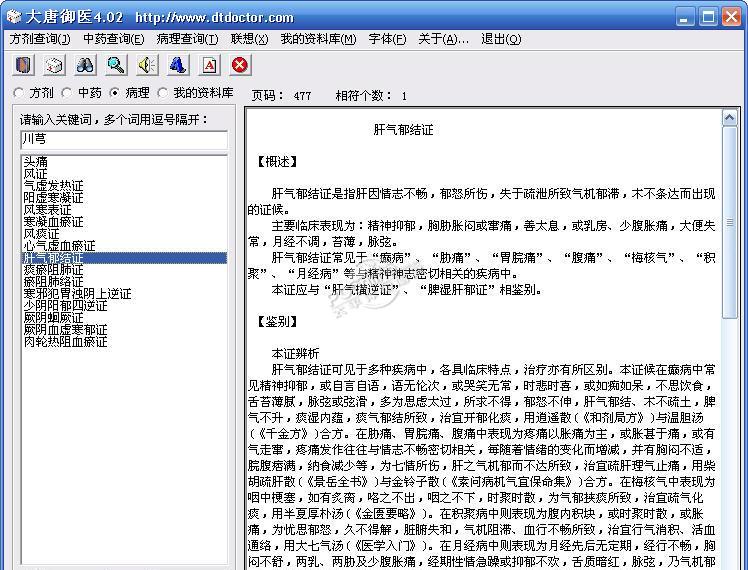
Task: Click the 相符个数 1 label
Action: [x=372, y=96]
